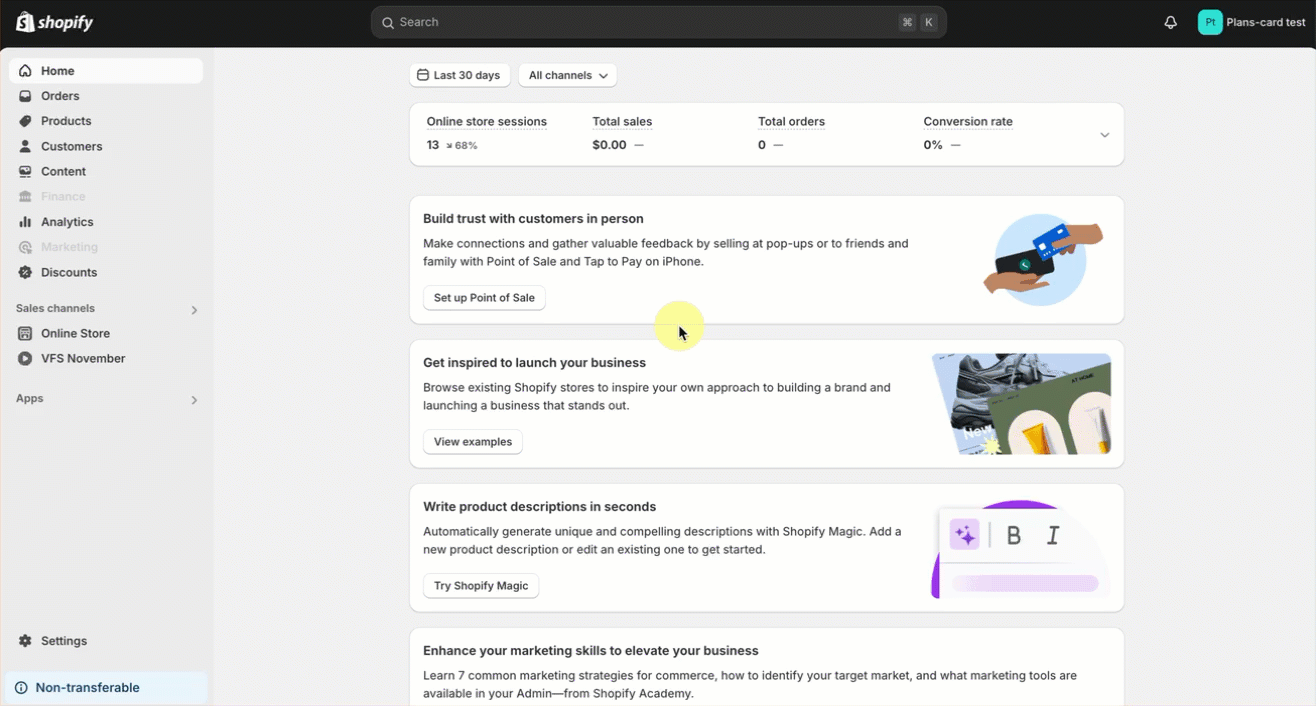Click the Online Store storefront icon

click(x=25, y=333)
